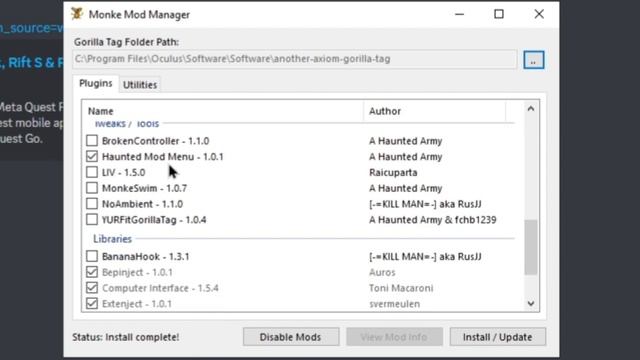The image size is (640, 360).
Task: Click the A Haunted Army & fchb1239 author cell
Action: pyautogui.click(x=433, y=220)
